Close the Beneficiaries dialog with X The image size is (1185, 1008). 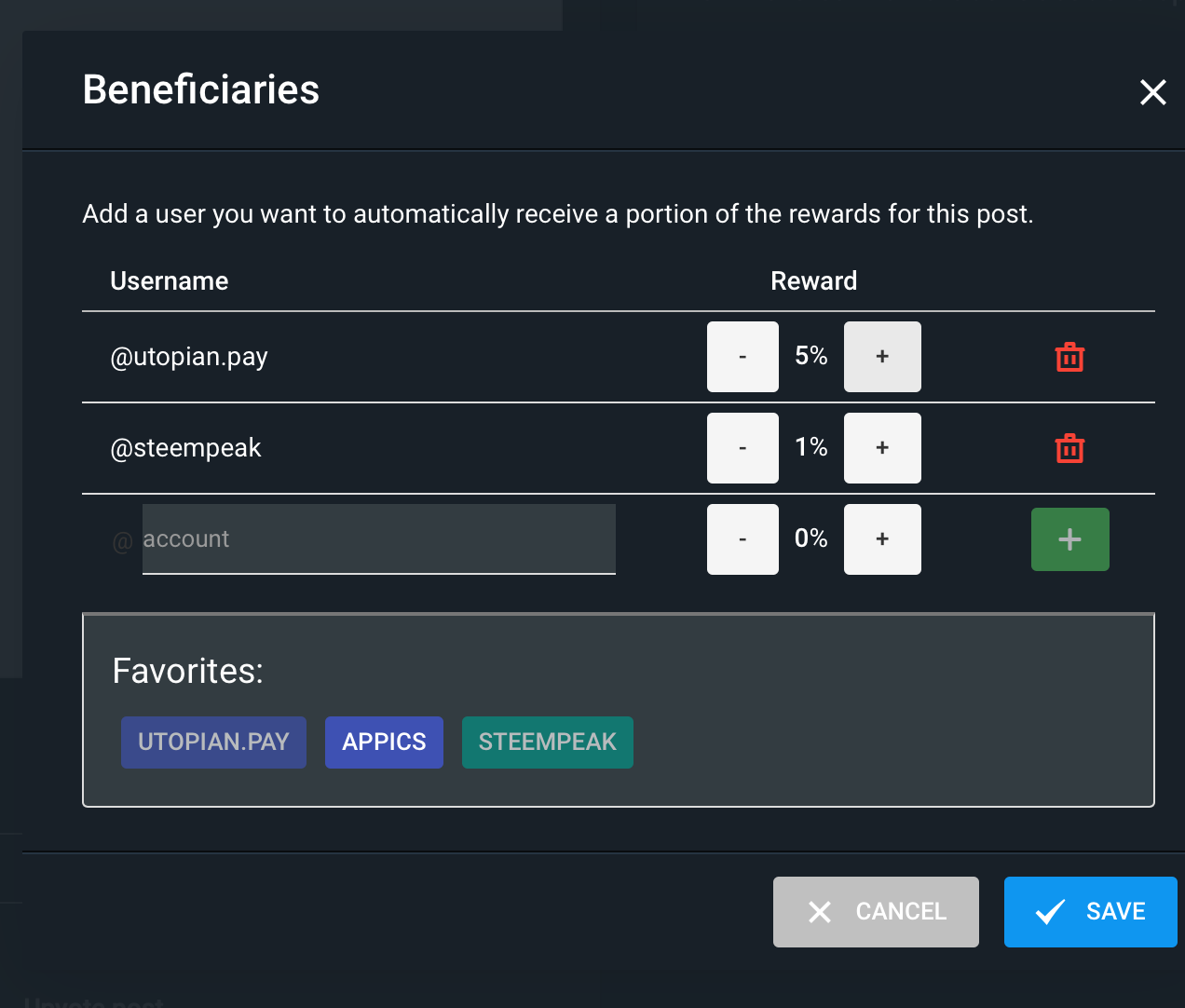[x=1153, y=92]
